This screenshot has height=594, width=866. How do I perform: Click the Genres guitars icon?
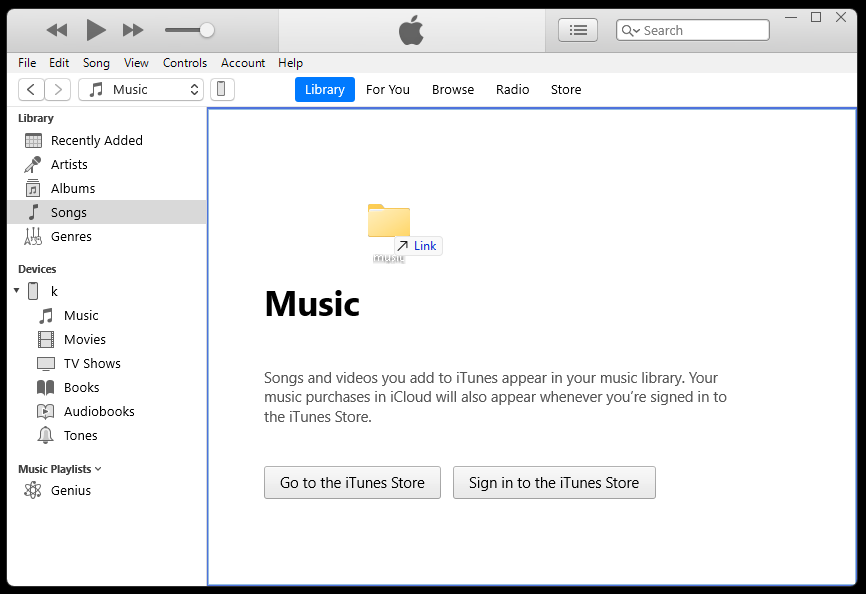[33, 236]
